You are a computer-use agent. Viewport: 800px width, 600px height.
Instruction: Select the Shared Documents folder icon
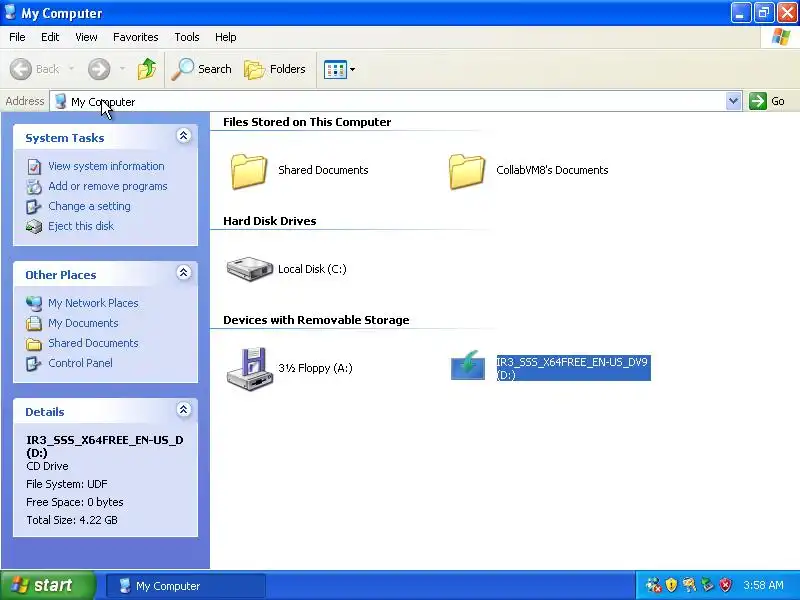248,171
